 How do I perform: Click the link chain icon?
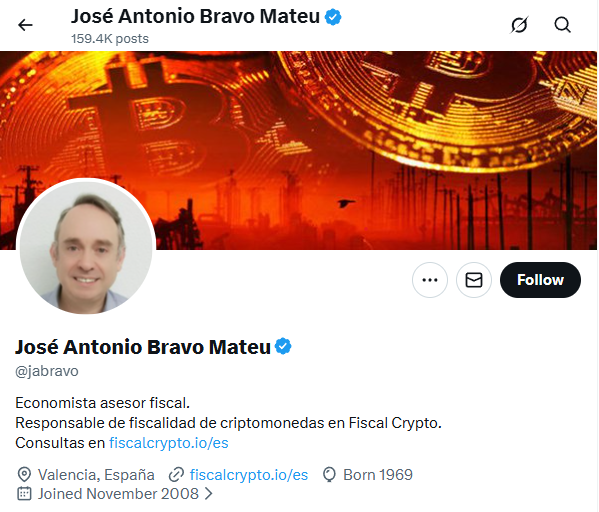pyautogui.click(x=176, y=475)
